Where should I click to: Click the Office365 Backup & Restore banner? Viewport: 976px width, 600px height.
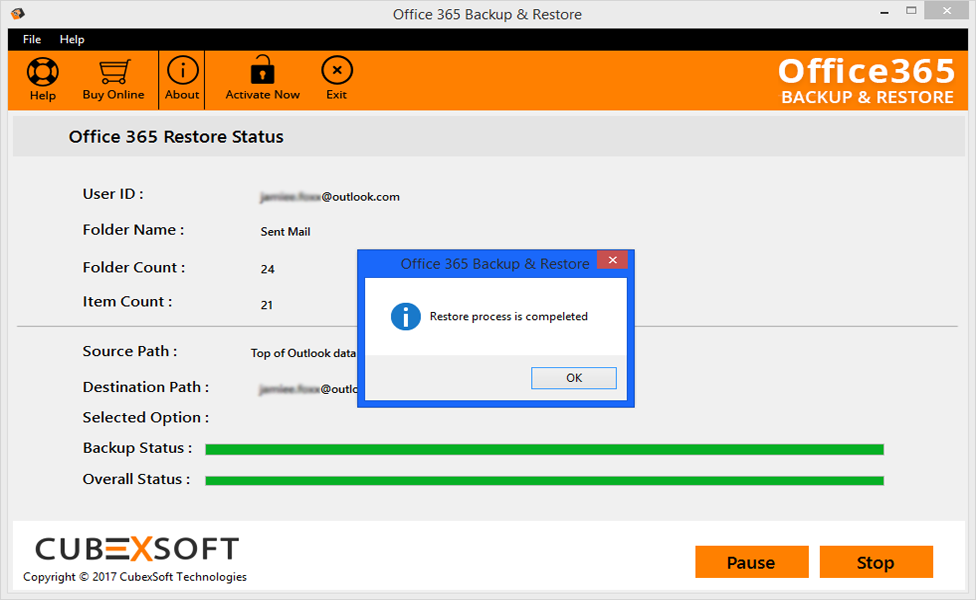pos(866,80)
